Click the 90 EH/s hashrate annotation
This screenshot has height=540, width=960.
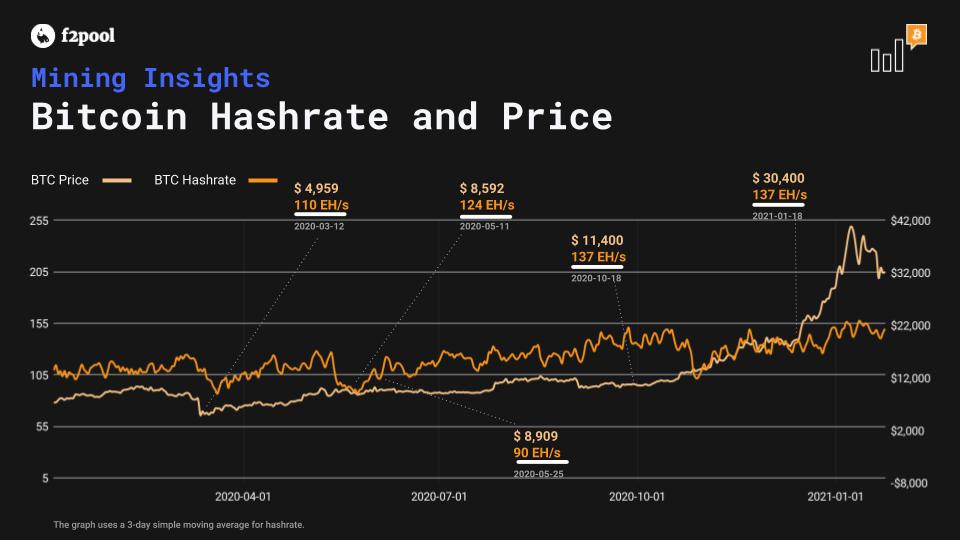(x=537, y=453)
